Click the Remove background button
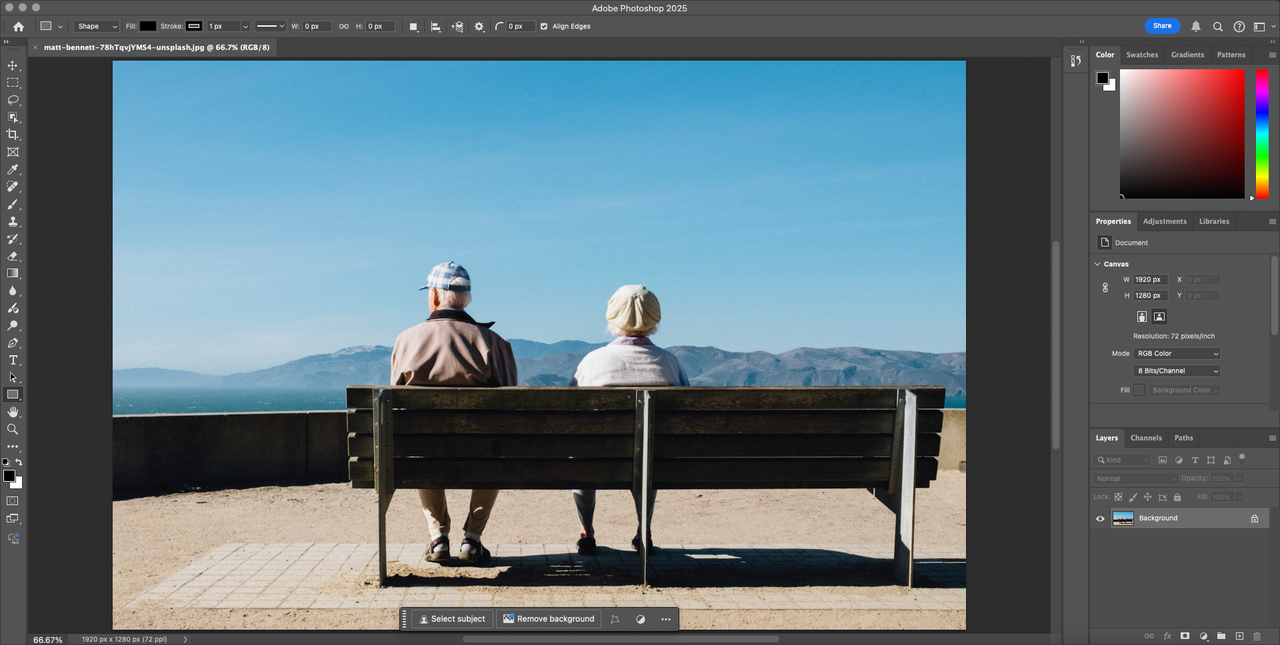Screen dimensions: 1280x645 (x=549, y=619)
